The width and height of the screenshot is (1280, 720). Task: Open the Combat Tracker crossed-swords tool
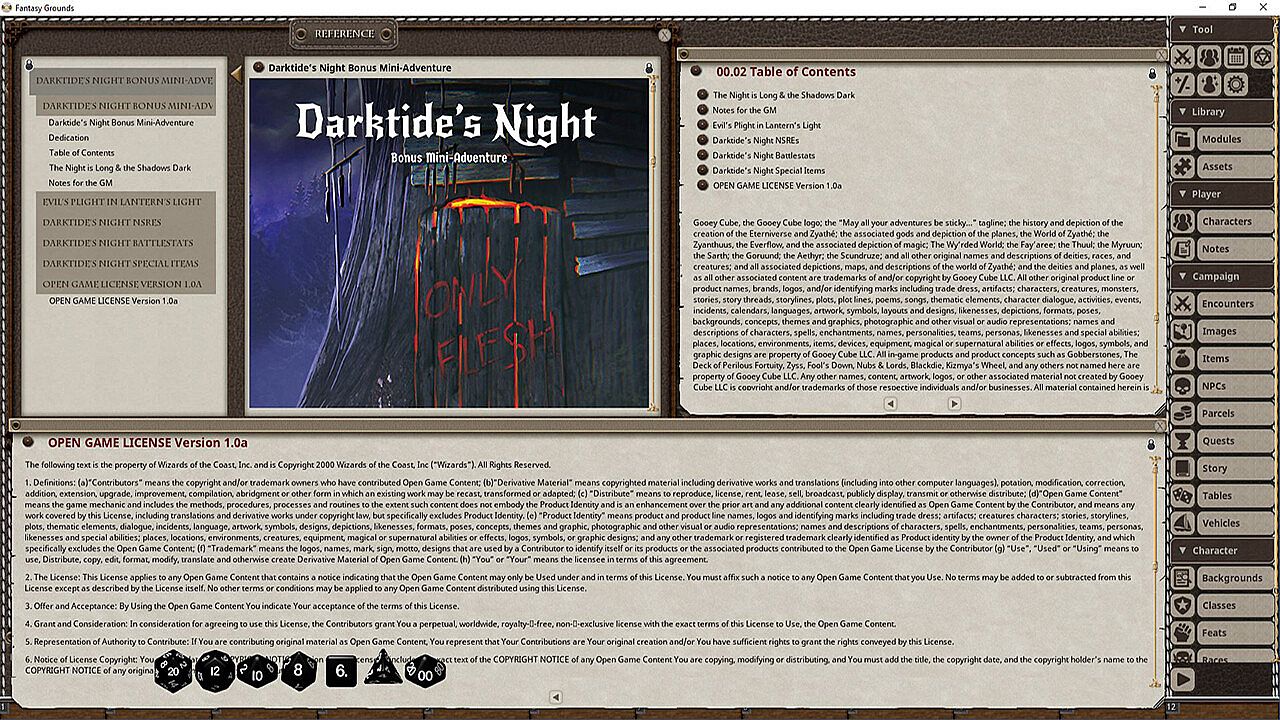point(1183,57)
